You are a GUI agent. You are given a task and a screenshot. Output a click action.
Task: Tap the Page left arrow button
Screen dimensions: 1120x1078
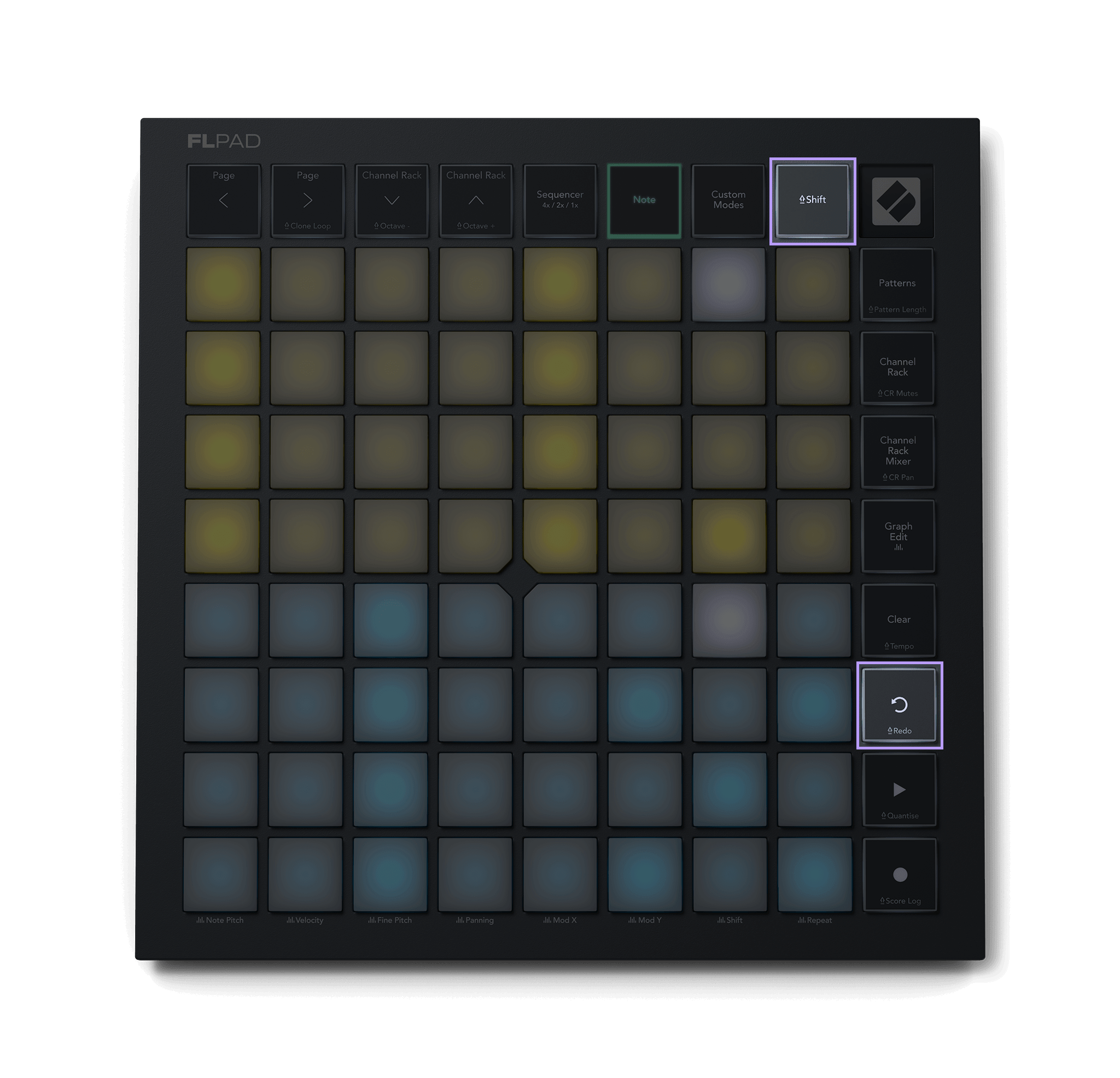(x=224, y=201)
